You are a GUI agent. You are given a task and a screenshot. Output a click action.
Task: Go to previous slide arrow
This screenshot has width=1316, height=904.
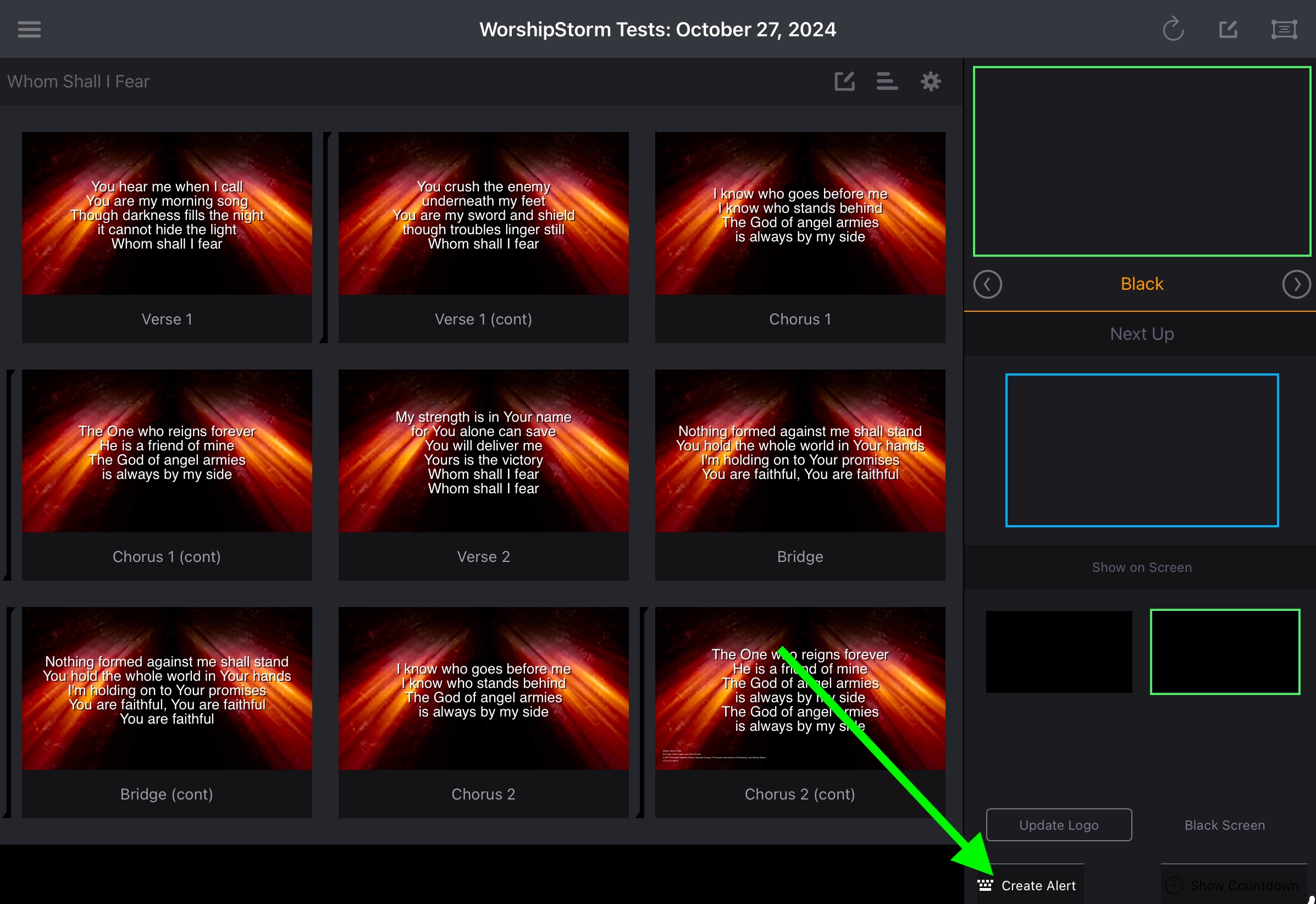(x=988, y=284)
